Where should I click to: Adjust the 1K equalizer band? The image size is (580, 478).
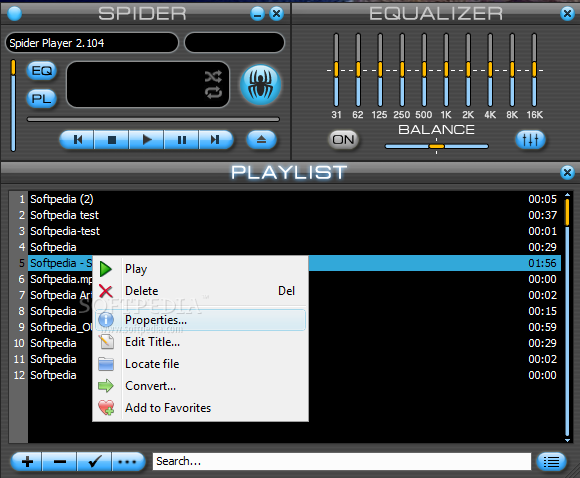pyautogui.click(x=446, y=70)
